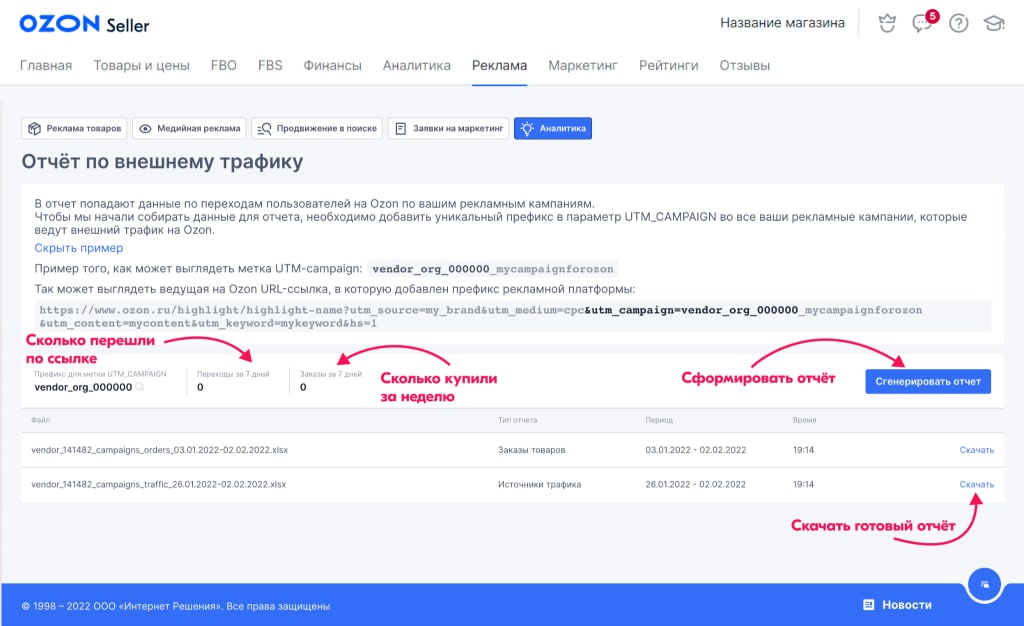
Task: Click the example ozon.ru URL code block
Action: pos(513,316)
